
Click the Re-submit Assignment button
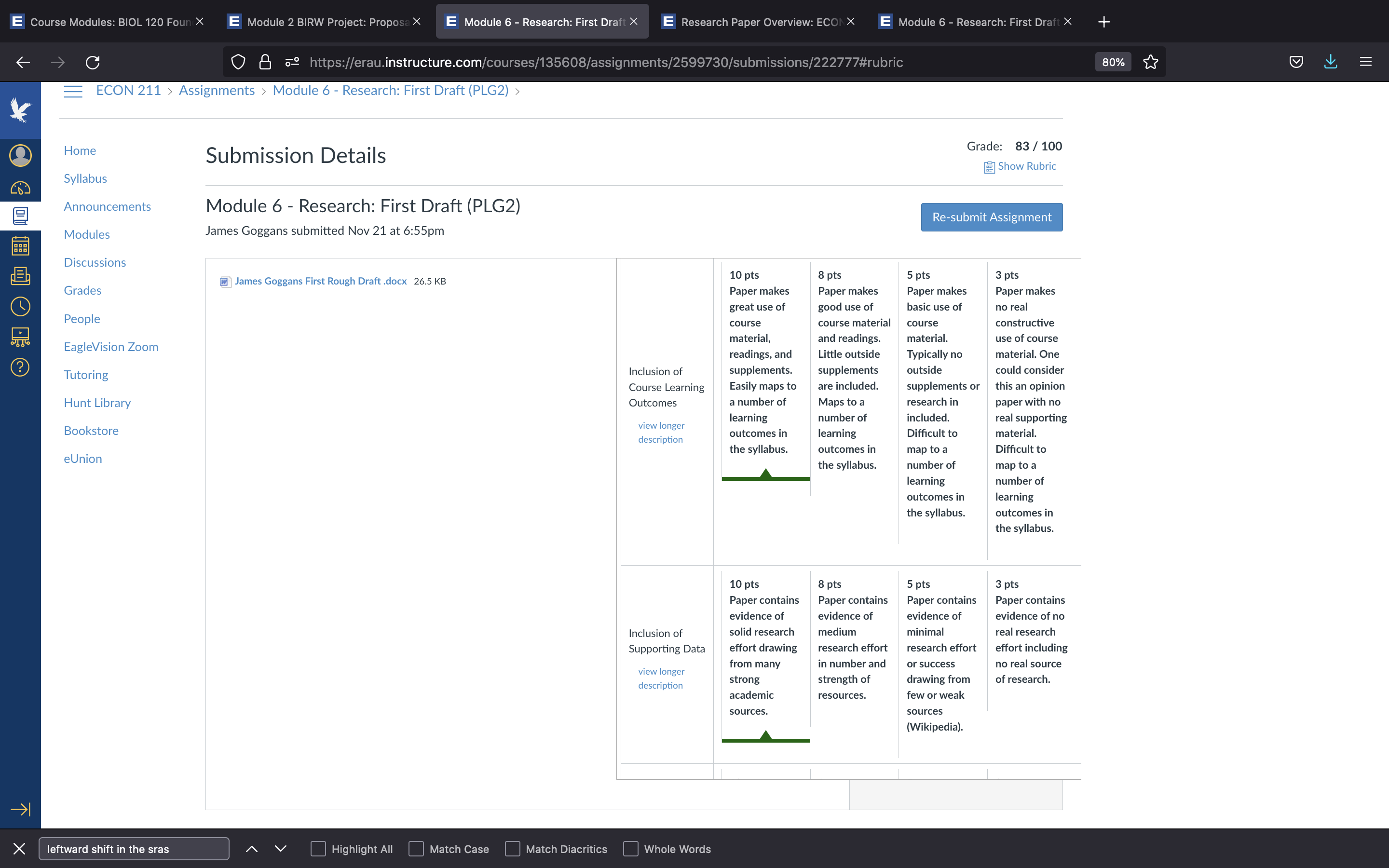(992, 217)
